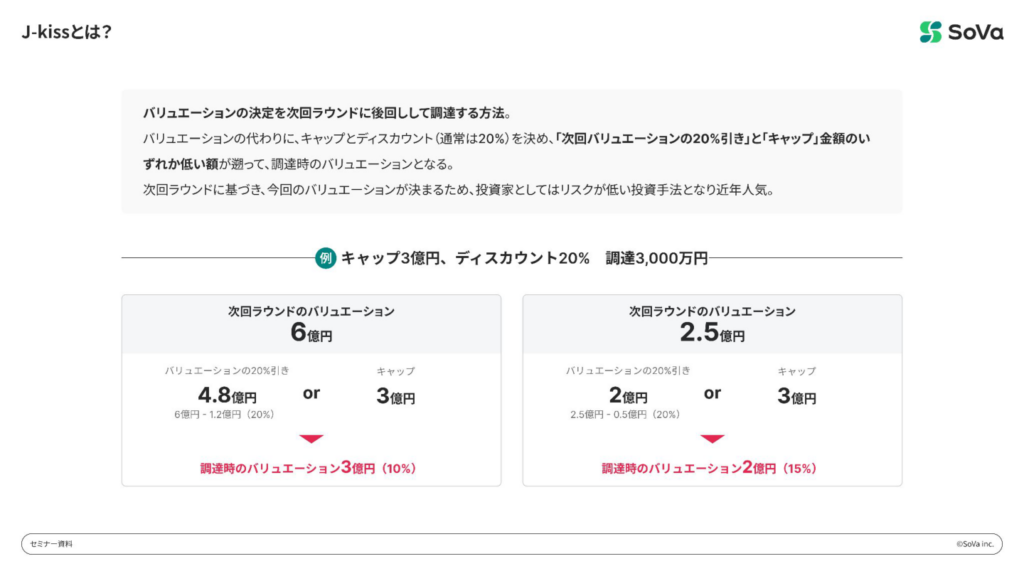Click the 6億円 - 1.2億円（20%） calculation note
Screen dimensions: 1024x576
[x=227, y=414]
